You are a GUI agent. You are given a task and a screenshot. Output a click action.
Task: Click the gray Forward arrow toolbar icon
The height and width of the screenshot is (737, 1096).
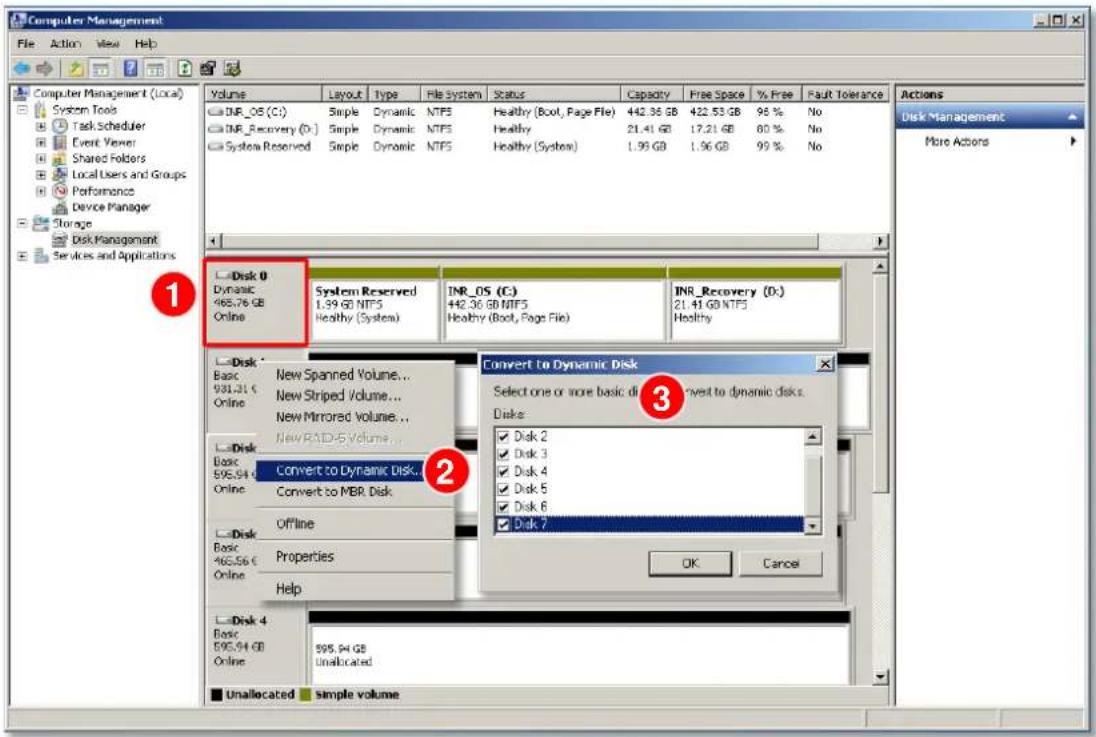(44, 69)
